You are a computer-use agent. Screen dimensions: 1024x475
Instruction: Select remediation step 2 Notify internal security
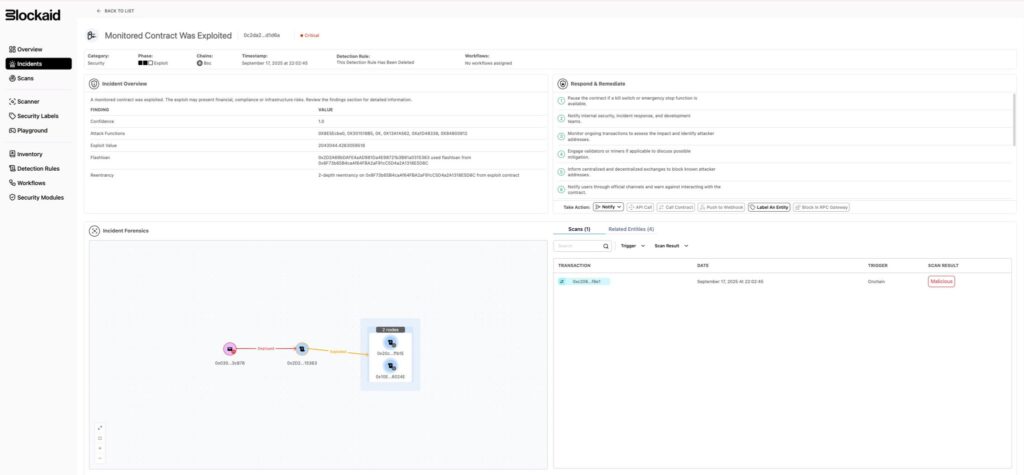[x=783, y=118]
